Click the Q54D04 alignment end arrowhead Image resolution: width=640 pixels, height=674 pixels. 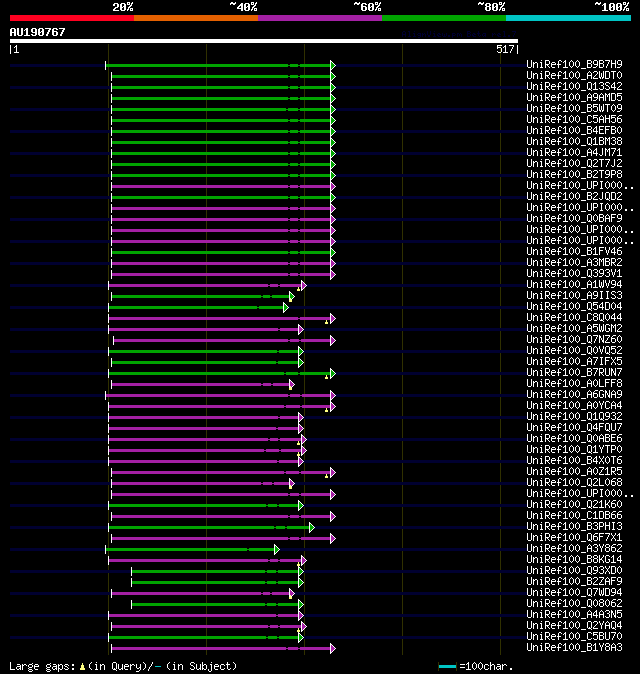(x=286, y=307)
